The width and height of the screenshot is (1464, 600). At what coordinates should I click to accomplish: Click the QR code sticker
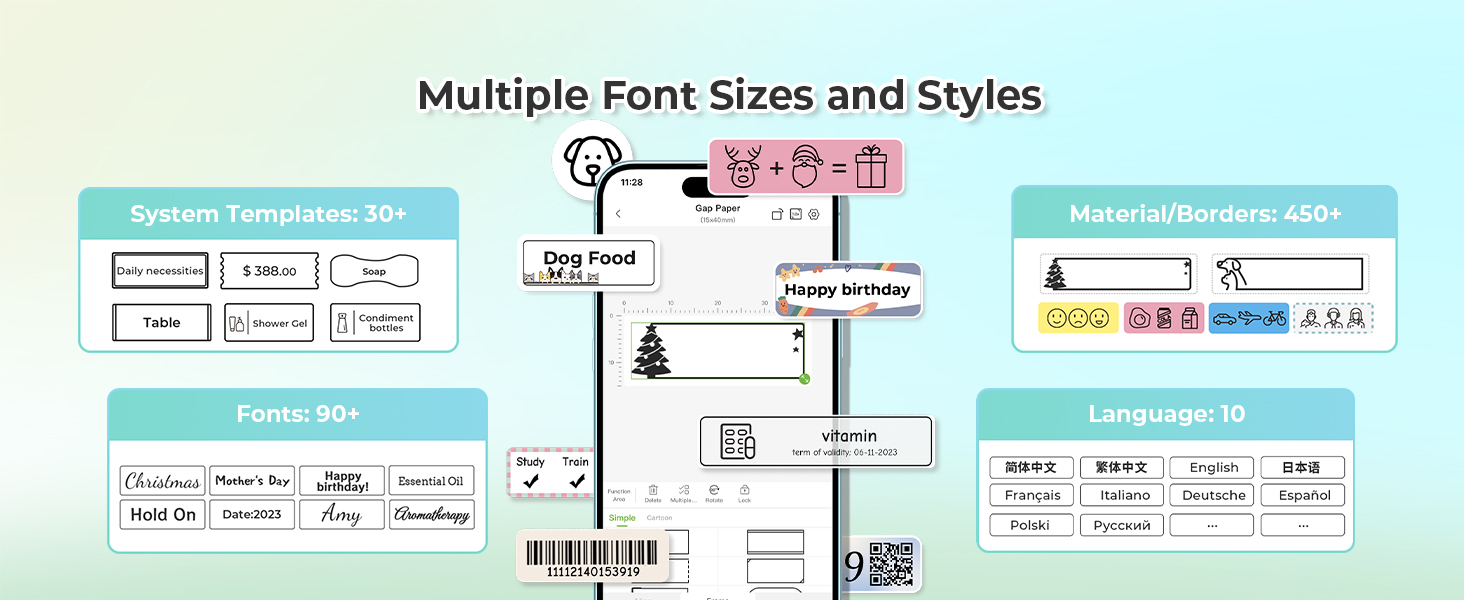point(891,564)
